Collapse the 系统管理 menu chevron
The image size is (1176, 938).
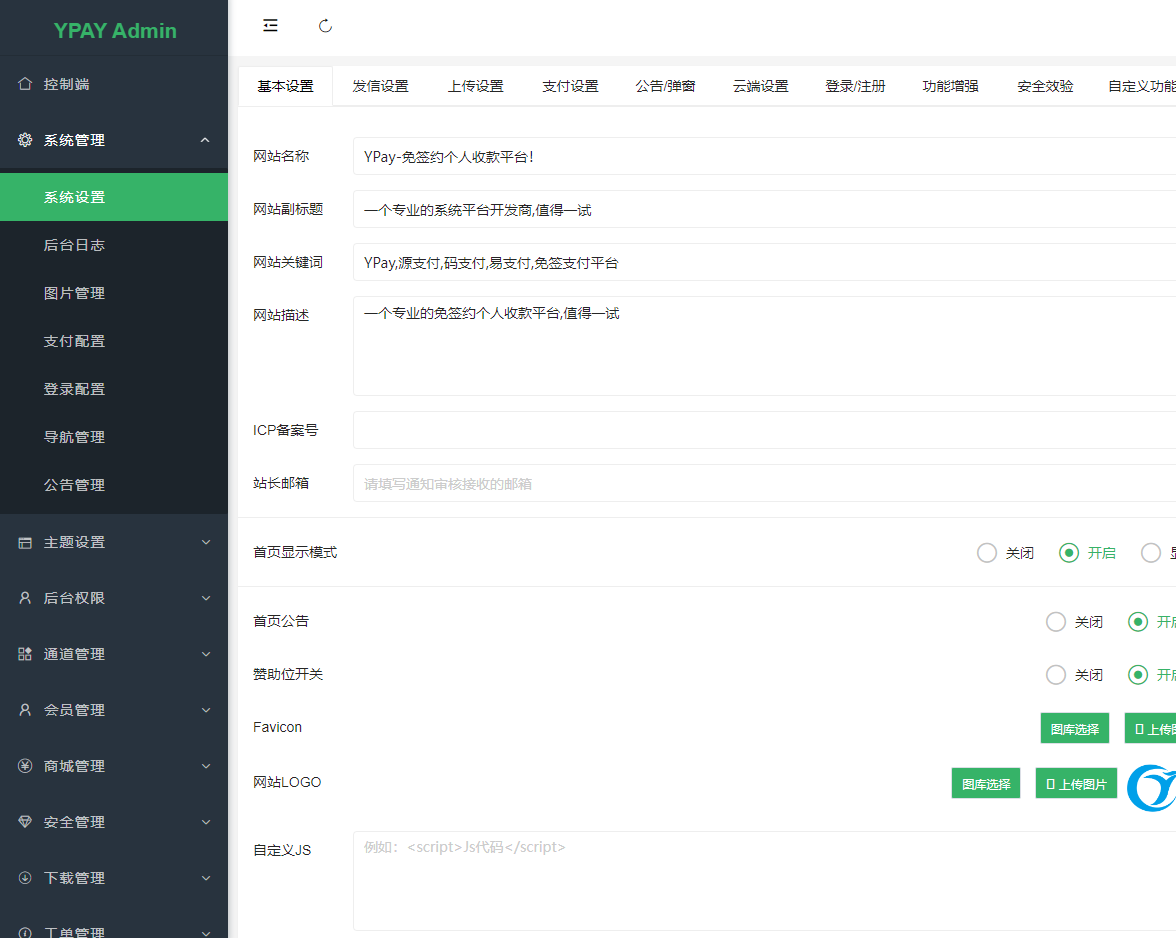[x=205, y=140]
